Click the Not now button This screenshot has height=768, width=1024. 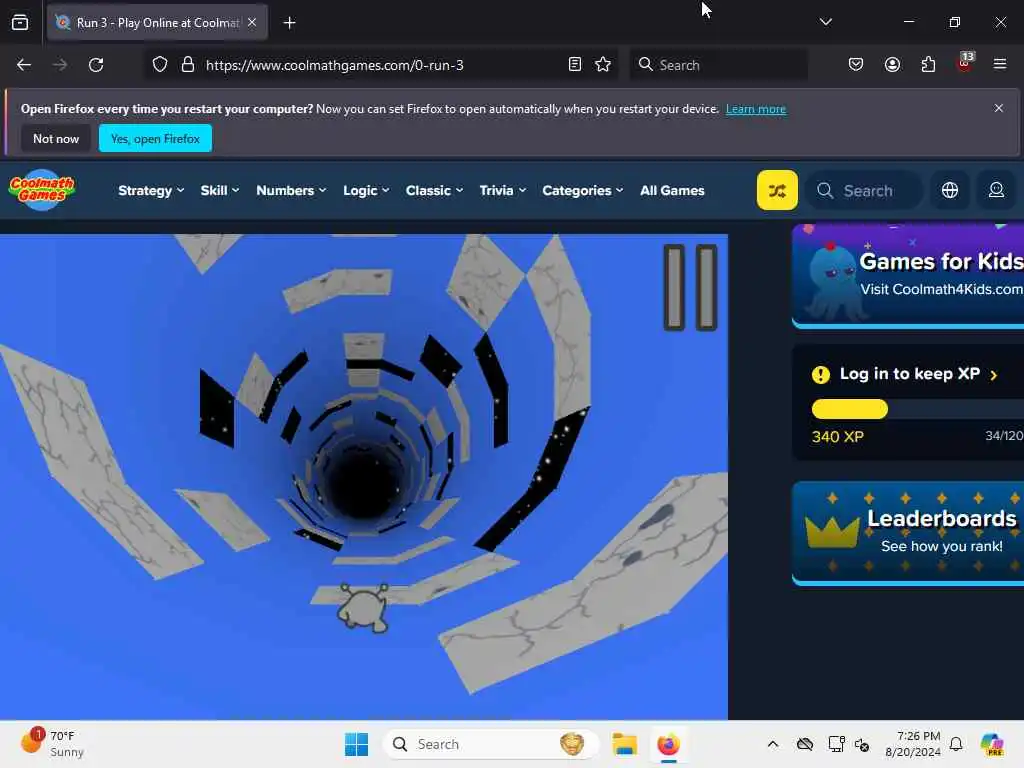[x=56, y=138]
